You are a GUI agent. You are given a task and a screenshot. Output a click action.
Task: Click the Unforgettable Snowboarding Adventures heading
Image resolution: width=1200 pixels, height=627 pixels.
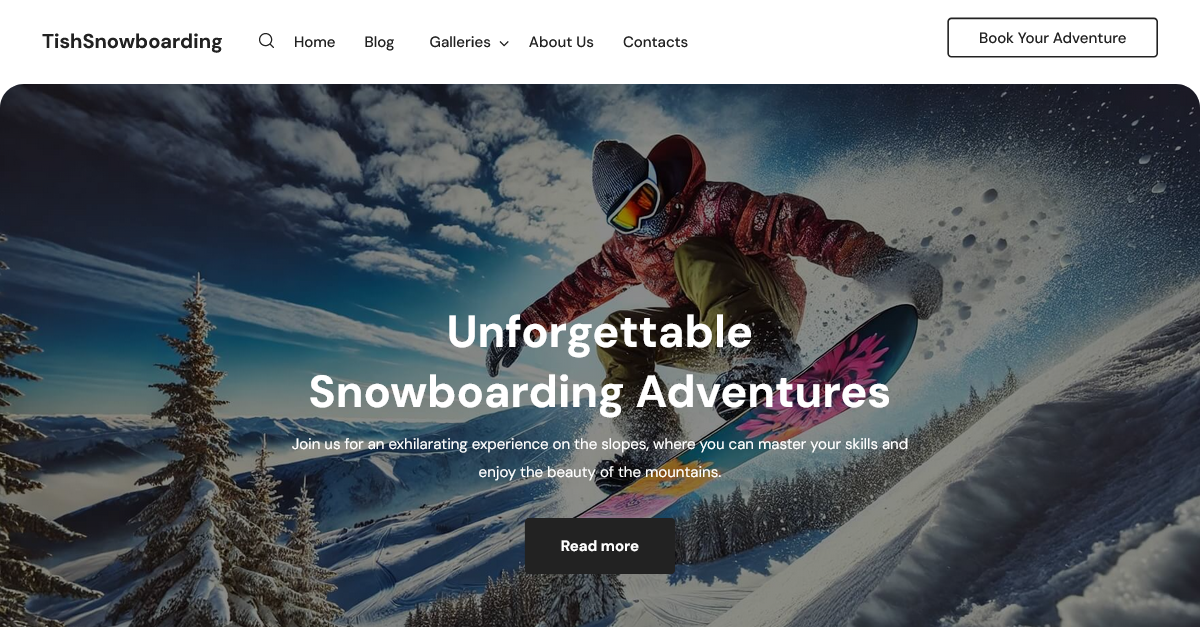pos(600,361)
